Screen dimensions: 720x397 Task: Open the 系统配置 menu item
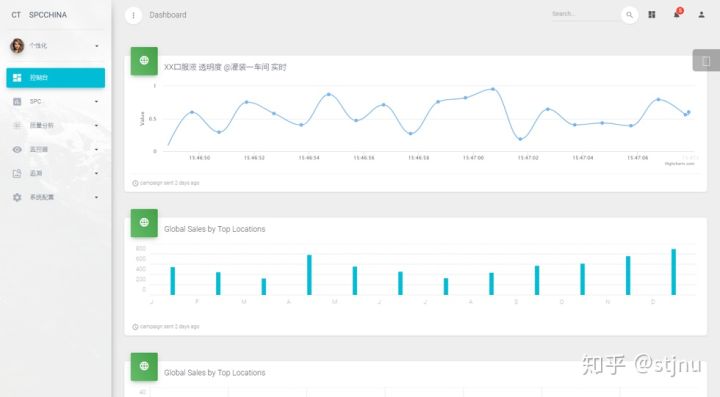[x=56, y=197]
